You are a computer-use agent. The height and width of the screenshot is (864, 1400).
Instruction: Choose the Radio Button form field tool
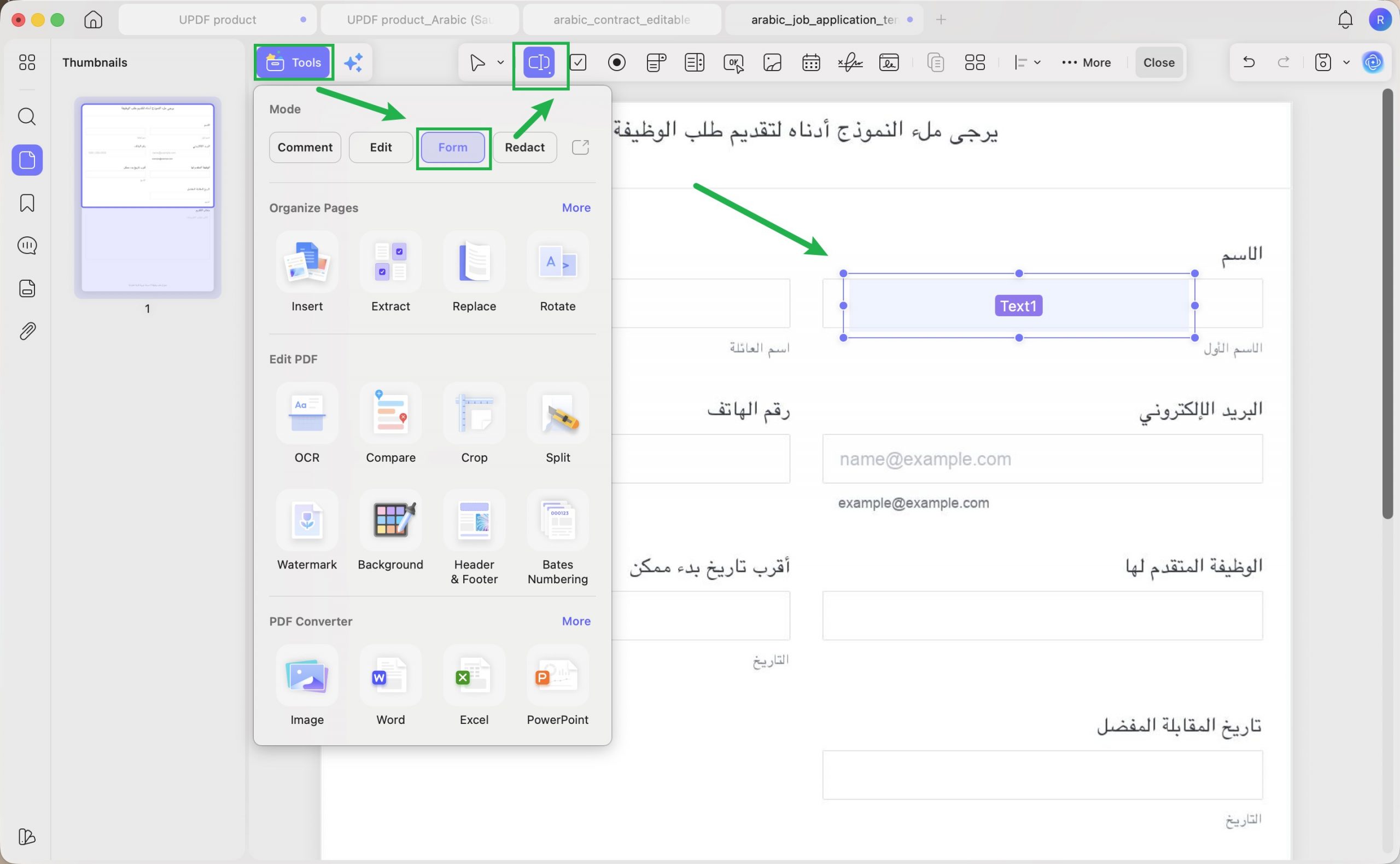(617, 62)
